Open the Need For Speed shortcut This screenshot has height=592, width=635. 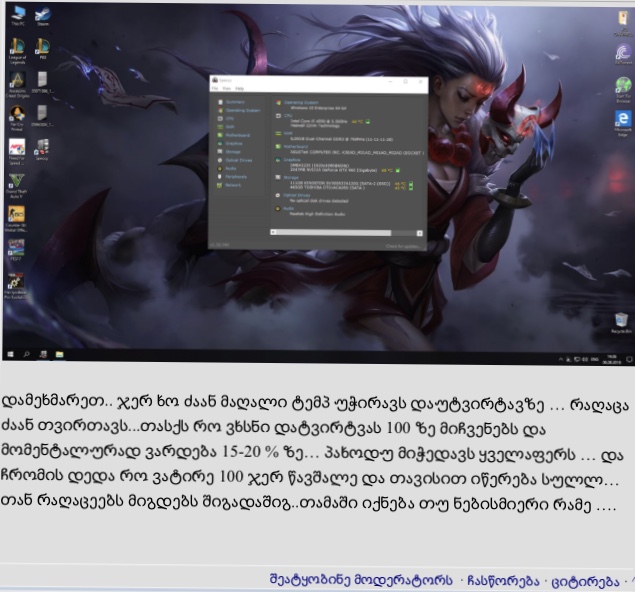tap(17, 151)
